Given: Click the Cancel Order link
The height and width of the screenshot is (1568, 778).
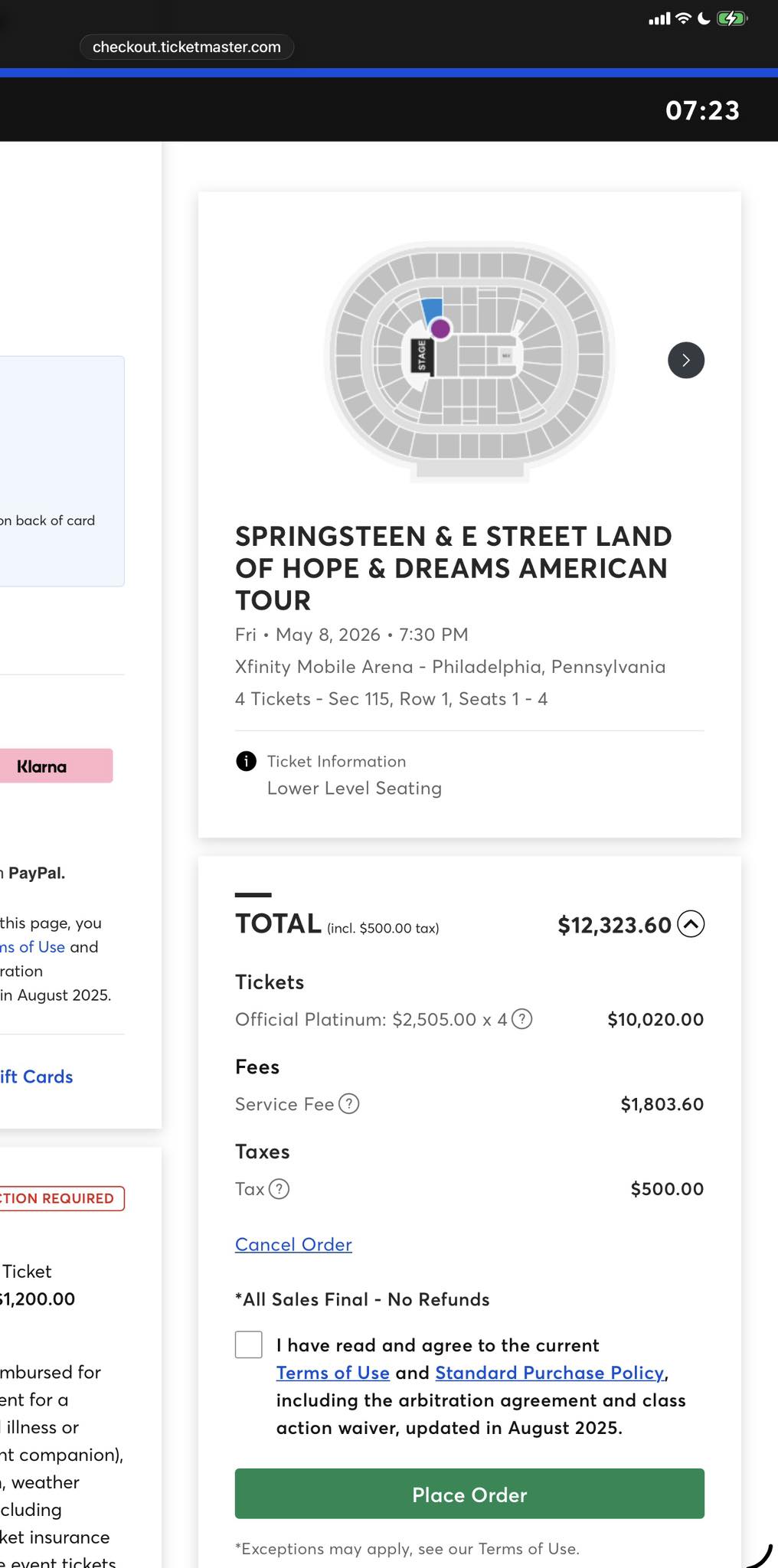Looking at the screenshot, I should [293, 1244].
